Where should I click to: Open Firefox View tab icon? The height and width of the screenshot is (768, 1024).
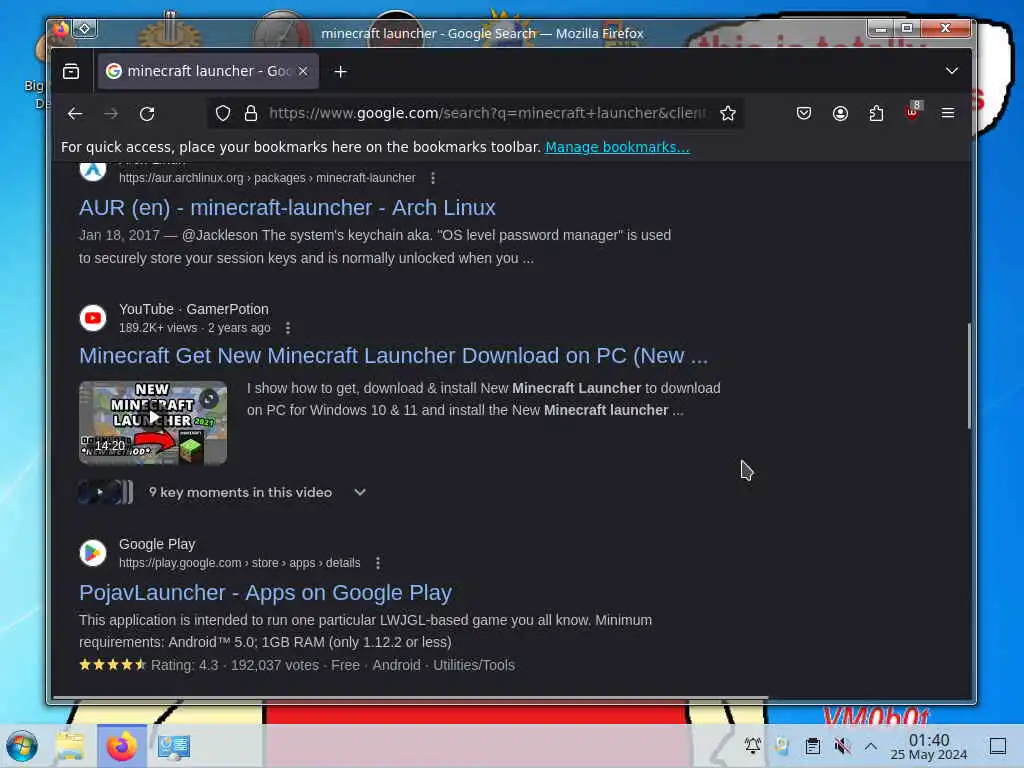(x=71, y=71)
